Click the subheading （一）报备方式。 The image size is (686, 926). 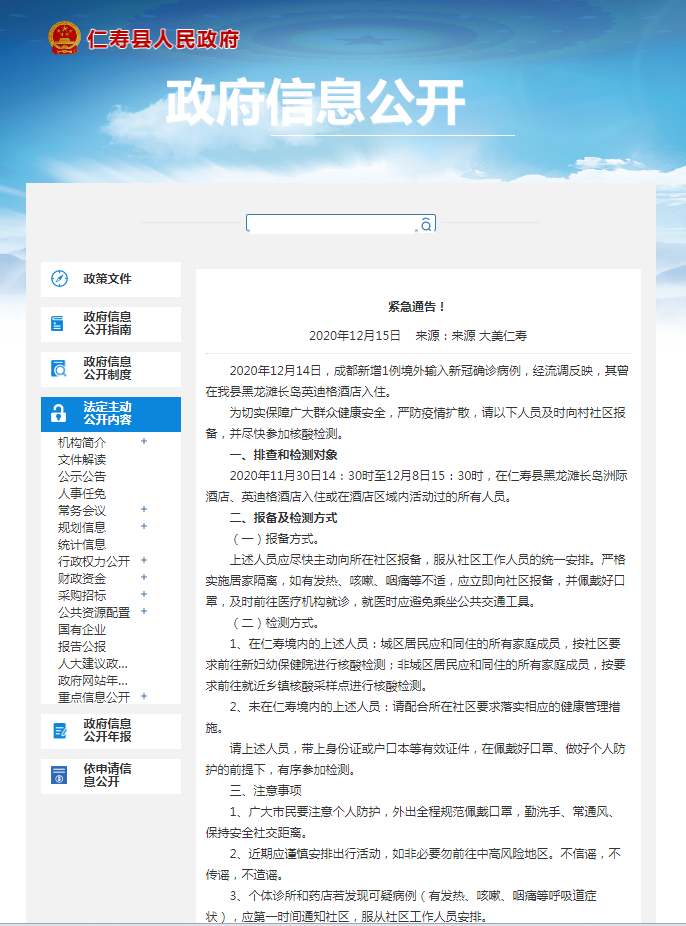coord(276,539)
